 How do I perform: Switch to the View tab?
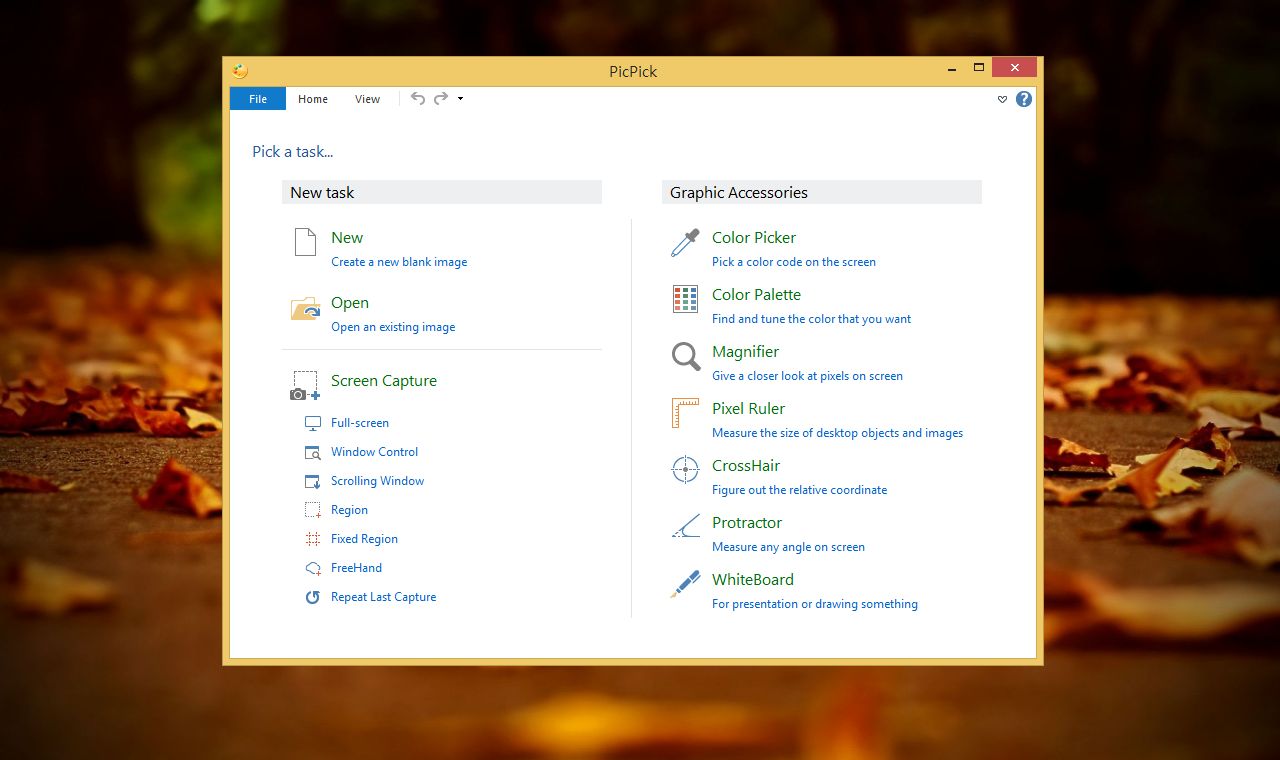click(368, 99)
